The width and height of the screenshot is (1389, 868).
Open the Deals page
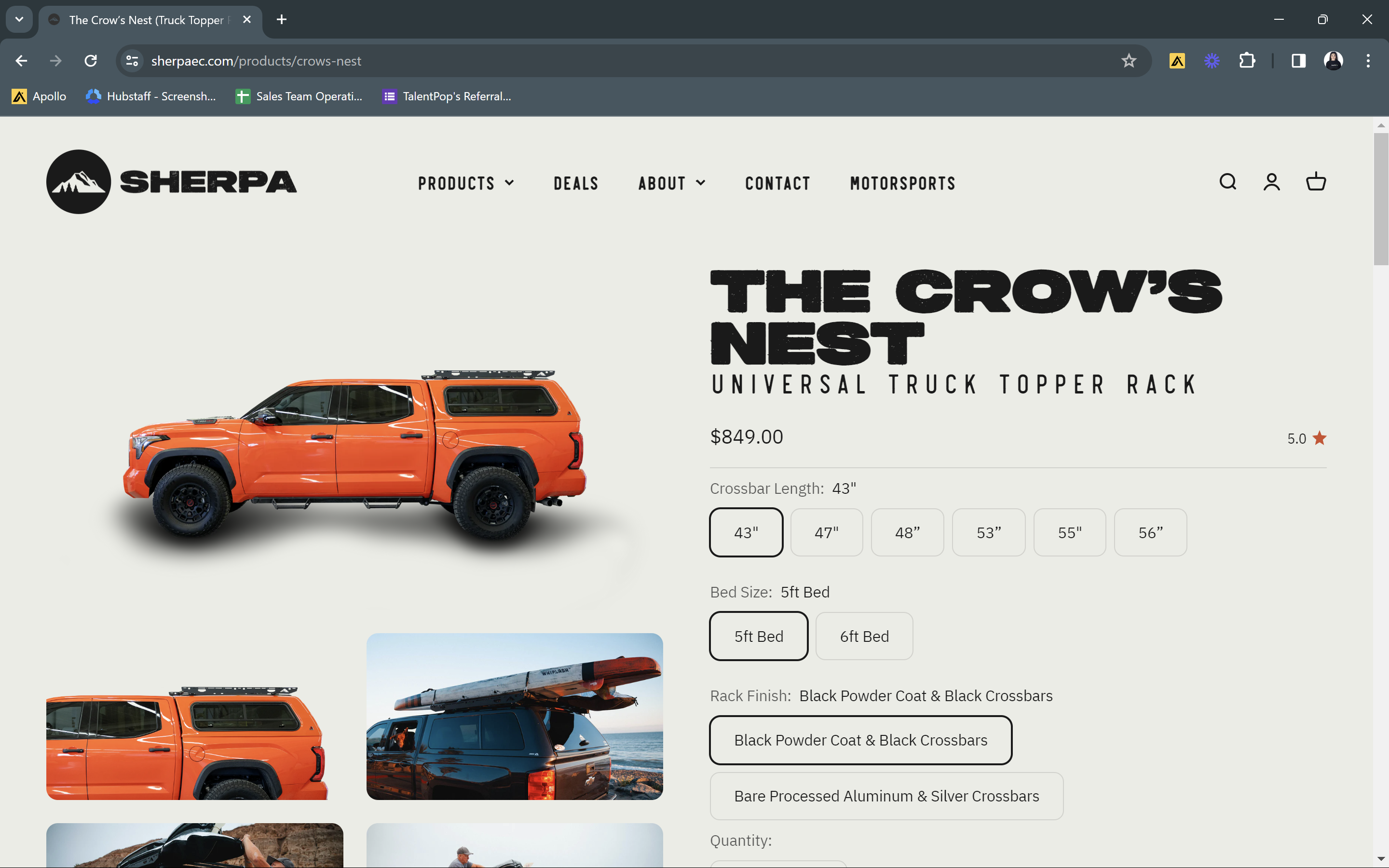tap(576, 183)
